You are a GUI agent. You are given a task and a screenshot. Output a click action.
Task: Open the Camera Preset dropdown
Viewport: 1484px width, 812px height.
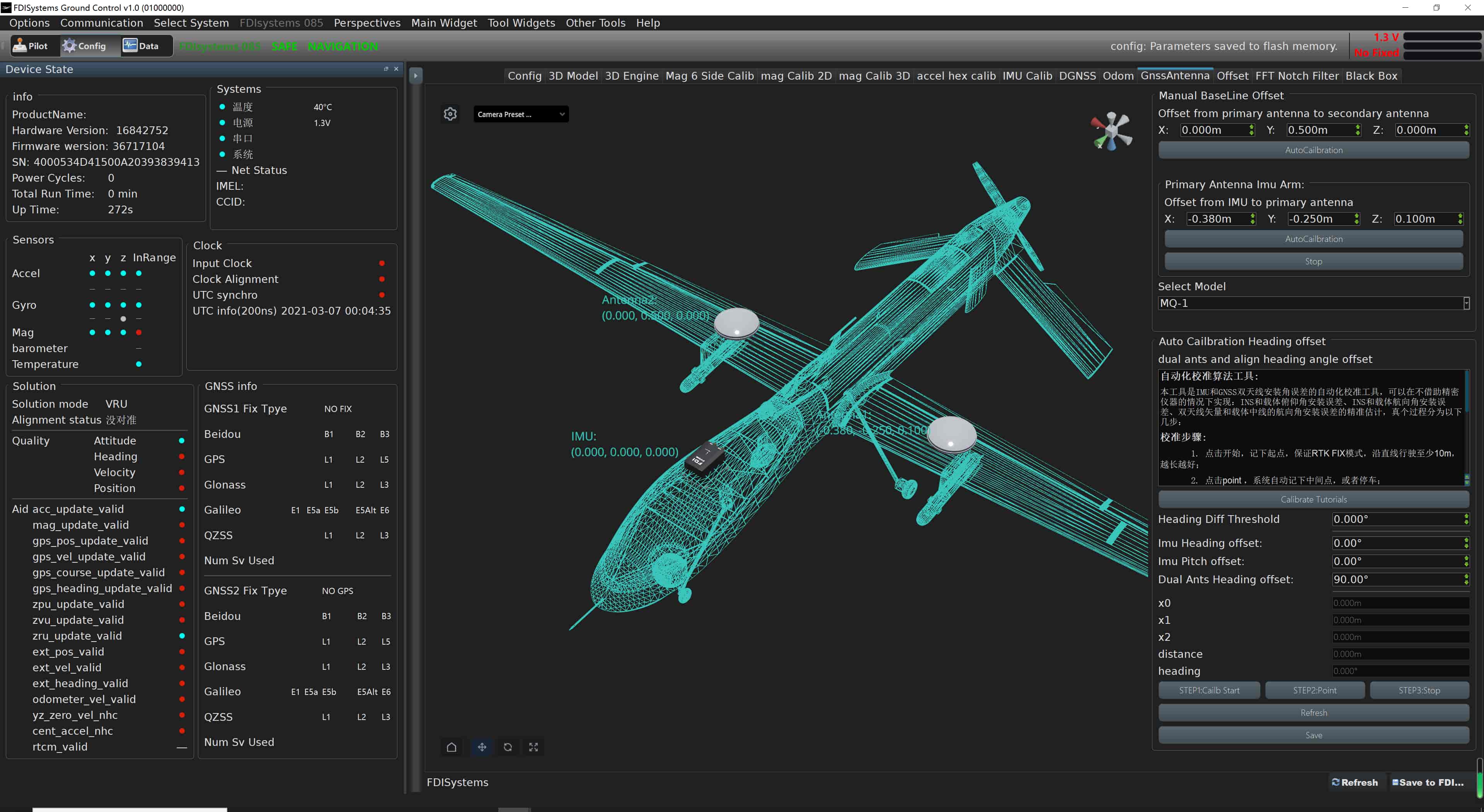(x=520, y=114)
